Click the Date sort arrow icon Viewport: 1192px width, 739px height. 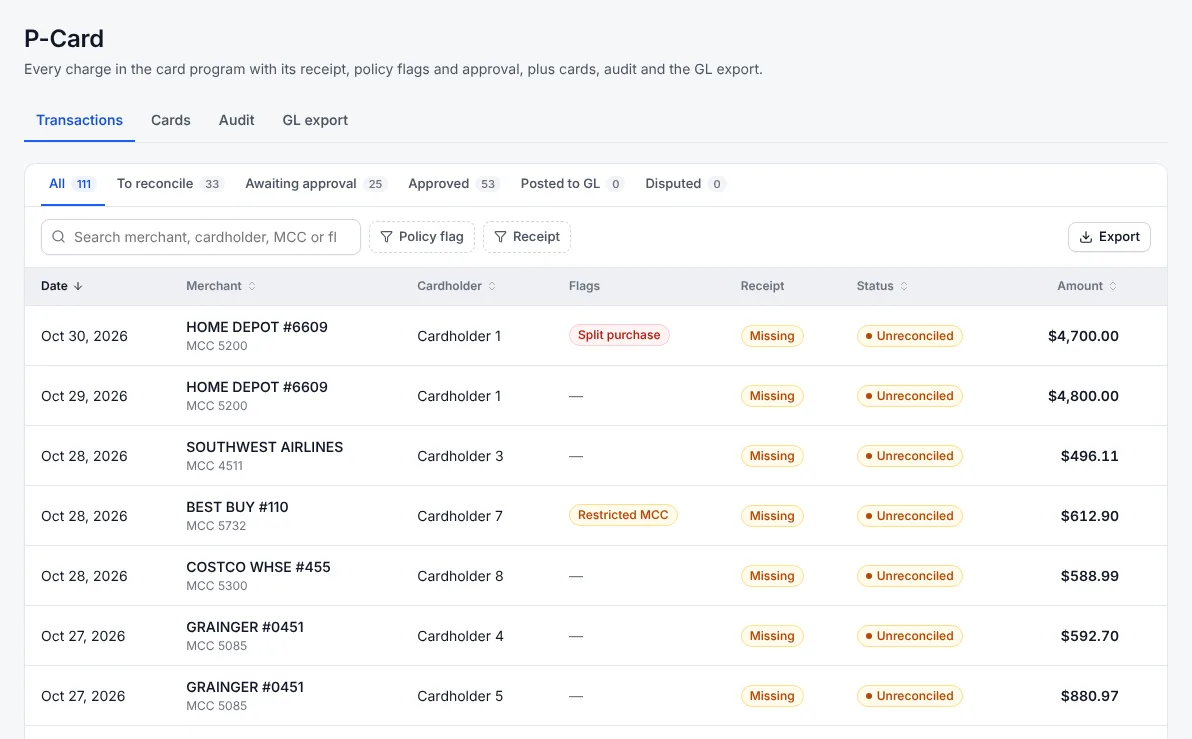pyautogui.click(x=78, y=286)
